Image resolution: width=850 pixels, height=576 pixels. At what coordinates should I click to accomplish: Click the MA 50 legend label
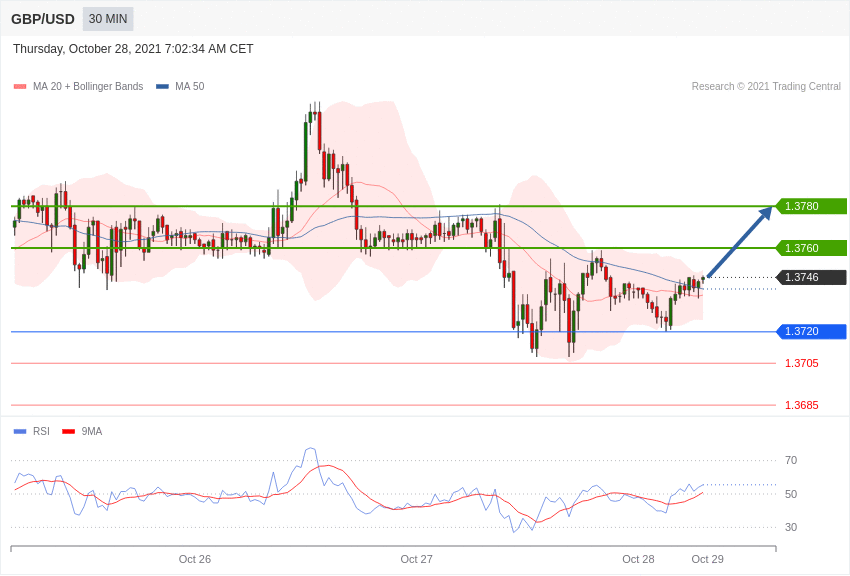(189, 86)
